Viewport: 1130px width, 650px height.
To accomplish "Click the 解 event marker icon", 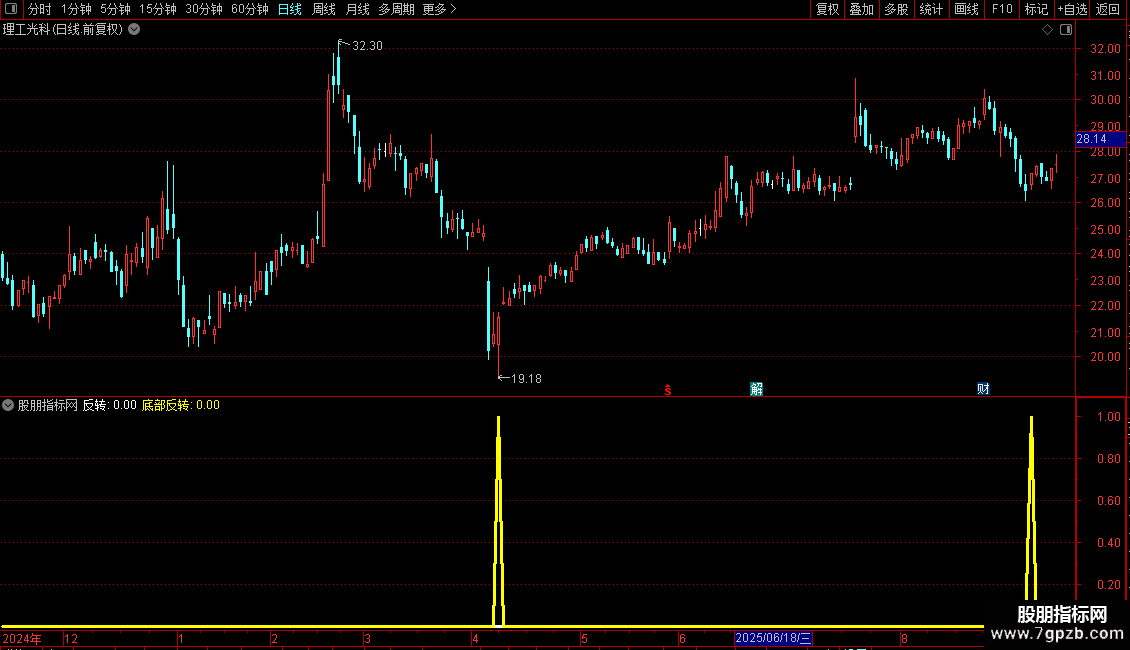I will pyautogui.click(x=756, y=389).
